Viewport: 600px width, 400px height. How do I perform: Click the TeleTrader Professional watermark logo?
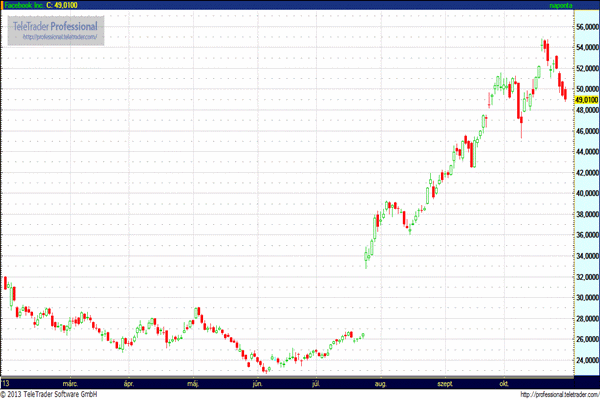(56, 31)
